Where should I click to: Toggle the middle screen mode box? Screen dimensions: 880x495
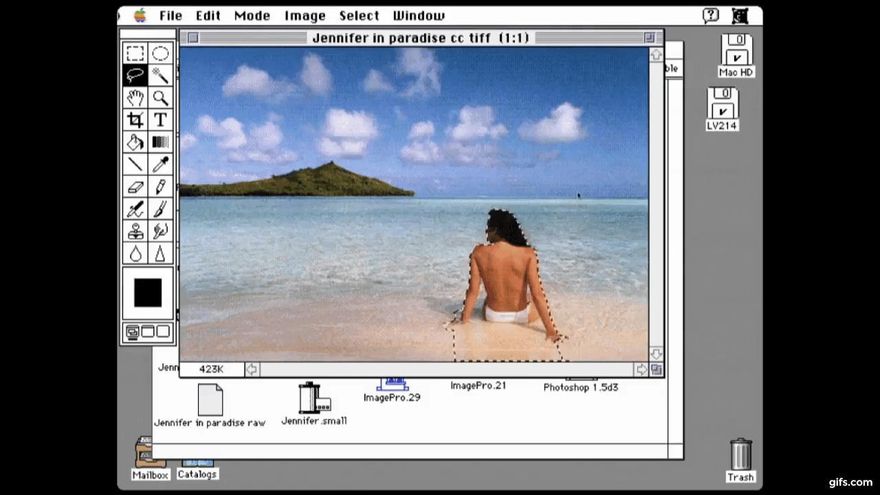tap(148, 332)
